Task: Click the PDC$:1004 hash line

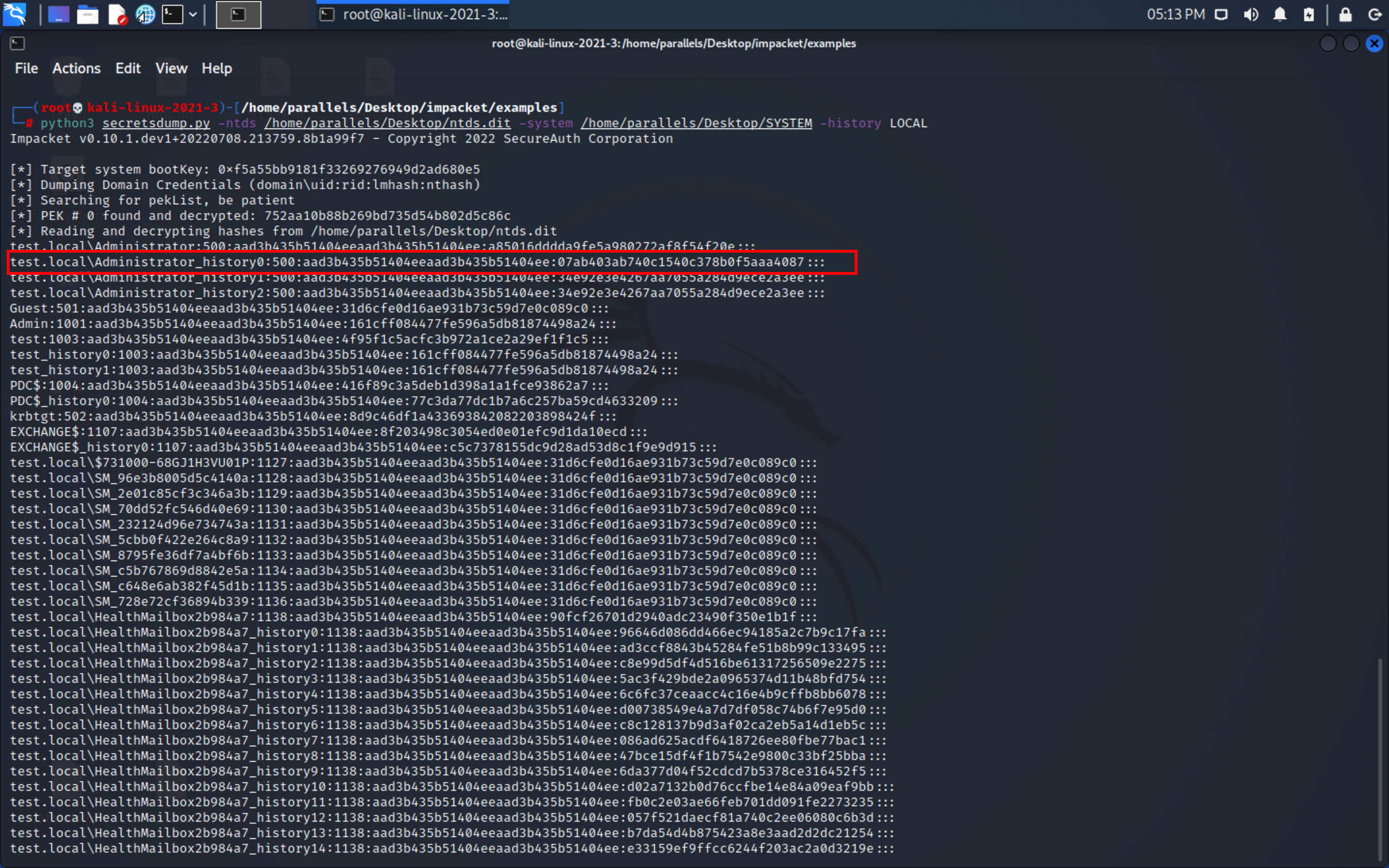Action: 309,385
